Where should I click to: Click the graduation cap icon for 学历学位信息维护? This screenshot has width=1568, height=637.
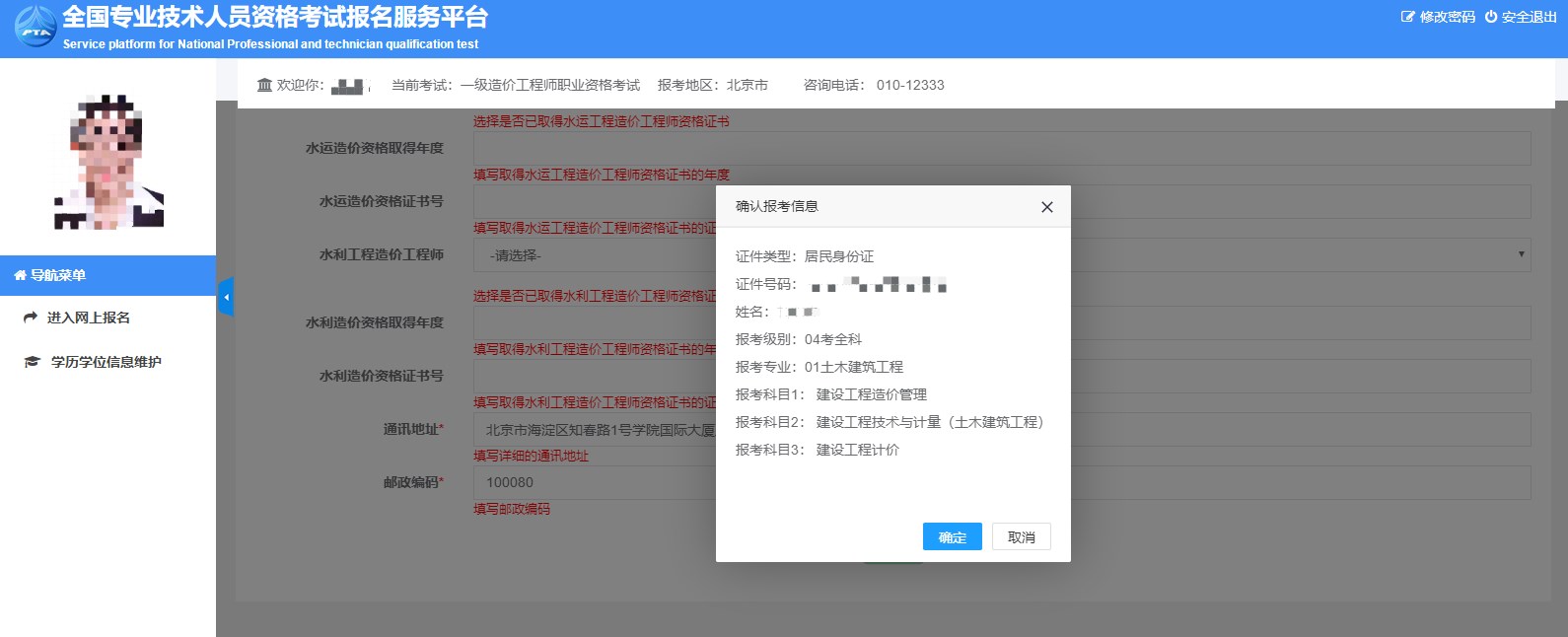pos(32,362)
